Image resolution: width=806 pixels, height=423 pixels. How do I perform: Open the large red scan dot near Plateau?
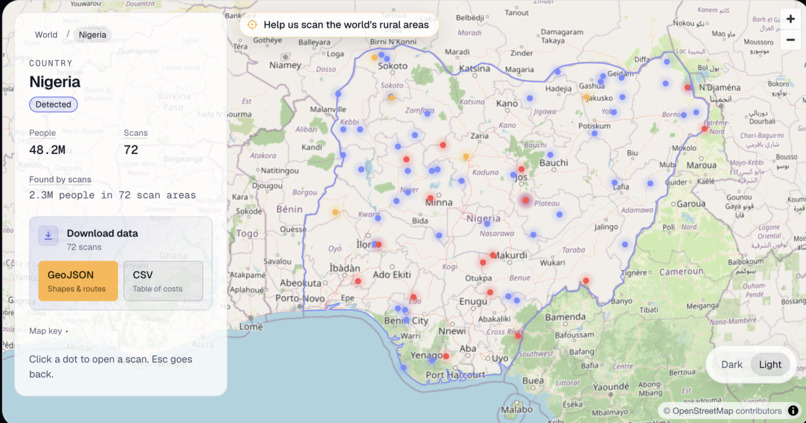[x=525, y=200]
